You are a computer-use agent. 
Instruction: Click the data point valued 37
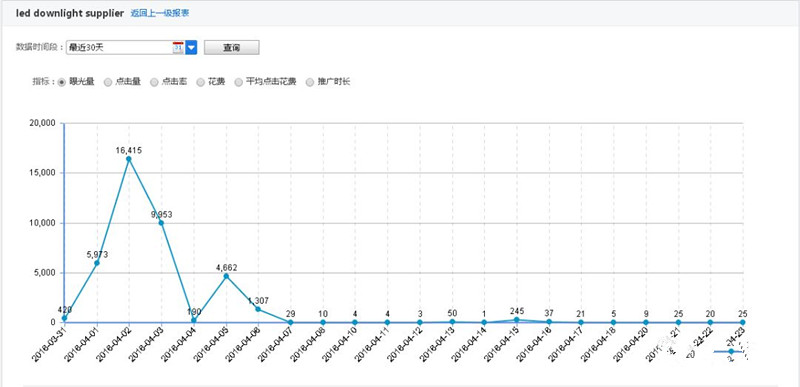pos(549,322)
